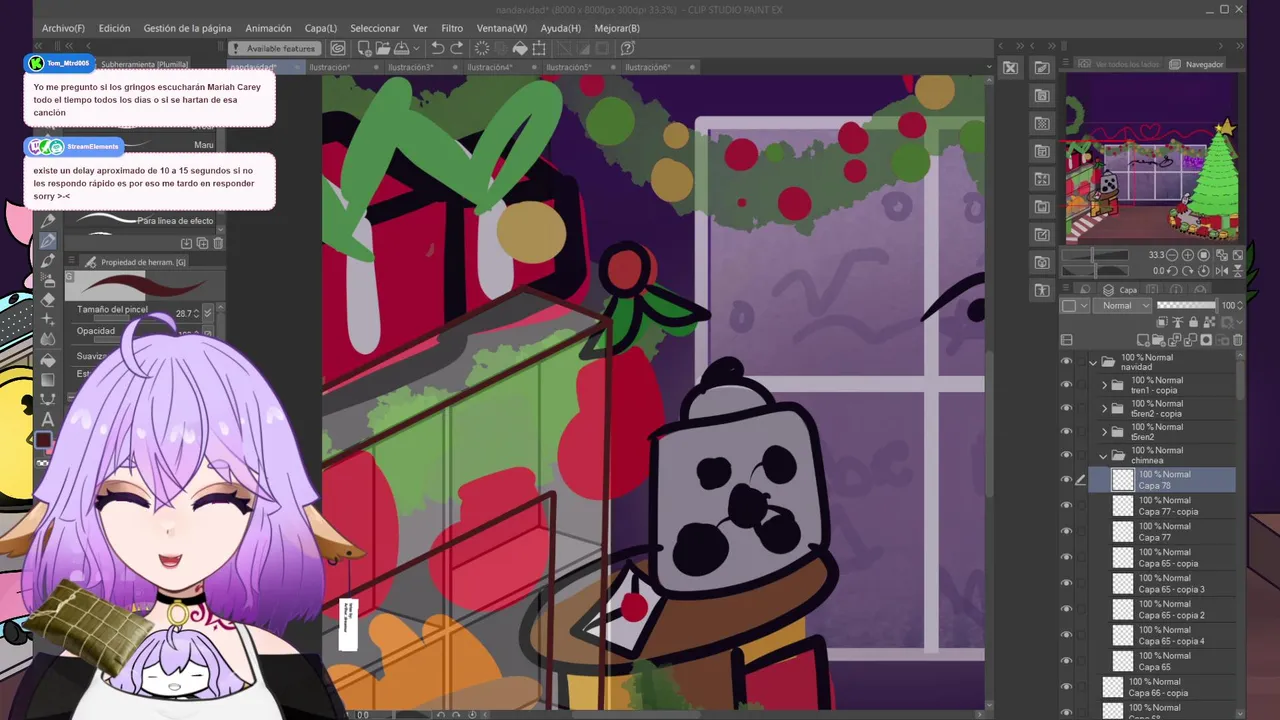Create a new layer folder

tap(1158, 340)
